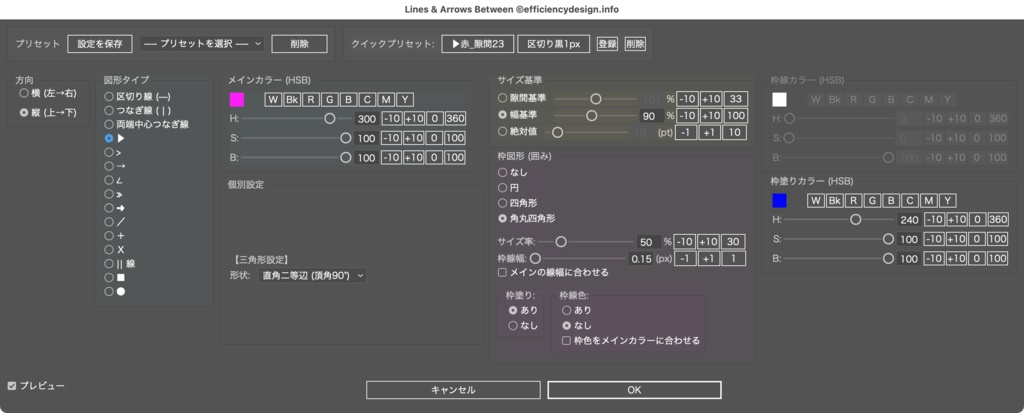The image size is (1024, 413).
Task: Select the chevron (>) shape type
Action: (113, 152)
